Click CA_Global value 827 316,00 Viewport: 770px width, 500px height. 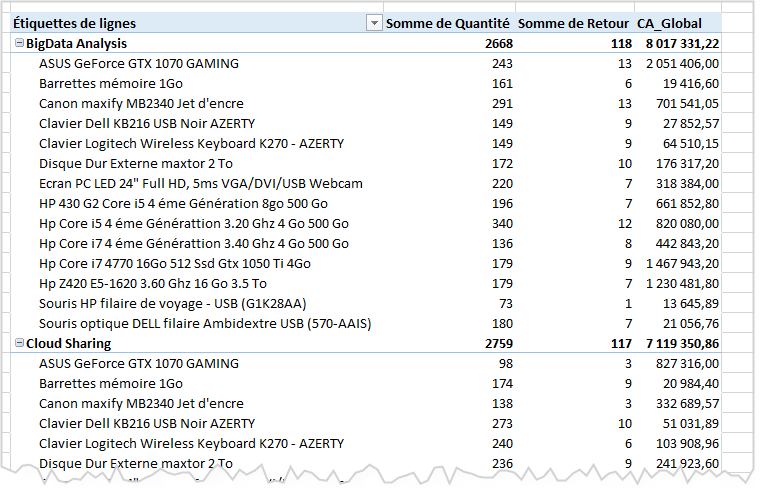pyautogui.click(x=688, y=363)
